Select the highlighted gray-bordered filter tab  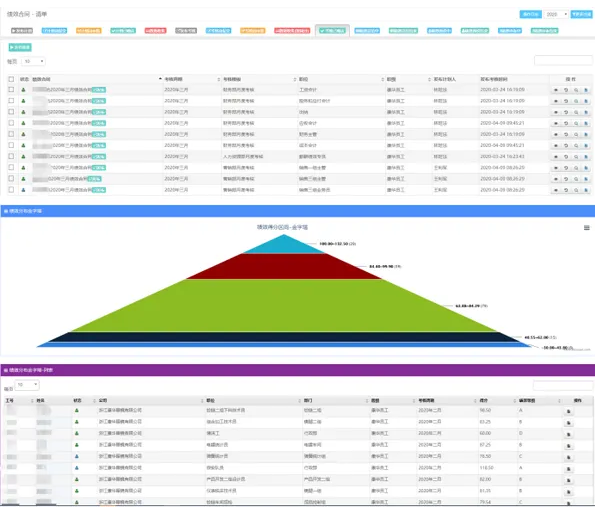click(332, 32)
